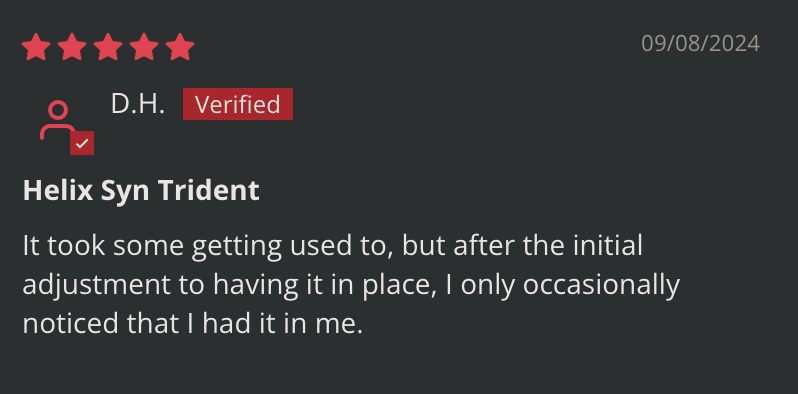Click the reviewer avatar person icon
The width and height of the screenshot is (798, 394).
coord(58,120)
